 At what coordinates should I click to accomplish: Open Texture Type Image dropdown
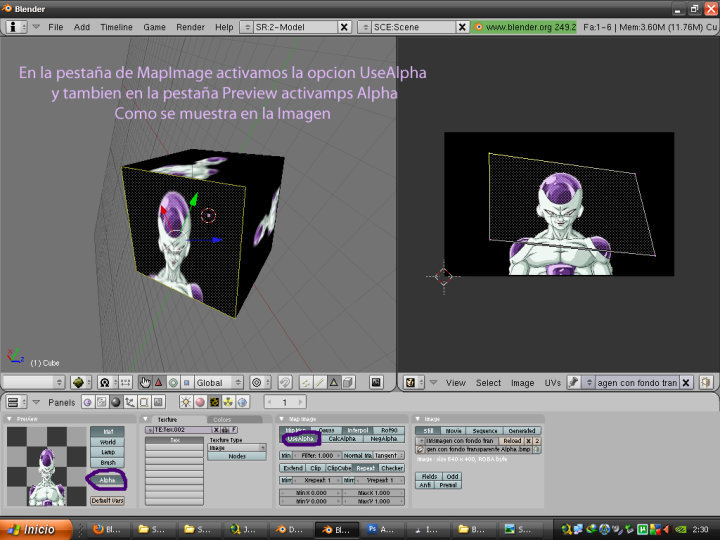pyautogui.click(x=237, y=448)
